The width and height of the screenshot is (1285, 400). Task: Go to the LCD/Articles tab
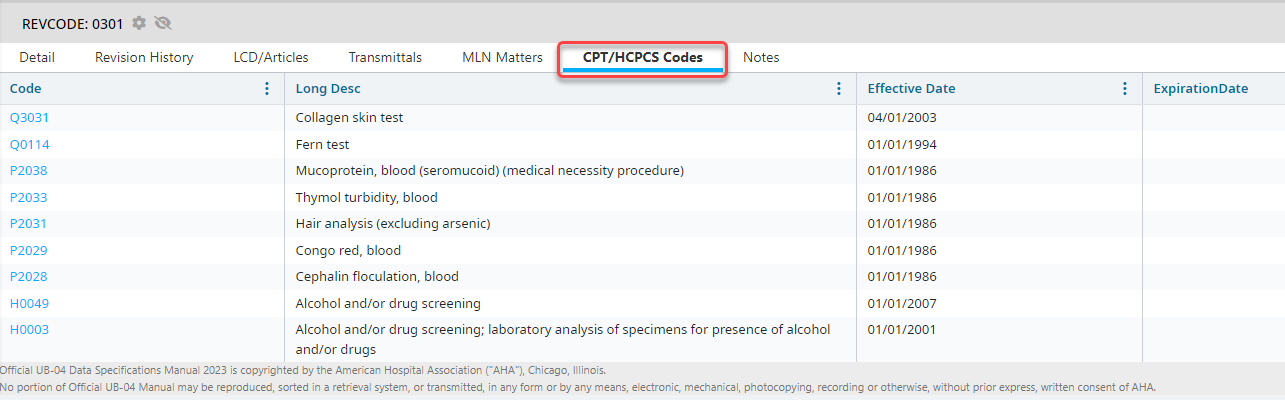click(x=271, y=58)
